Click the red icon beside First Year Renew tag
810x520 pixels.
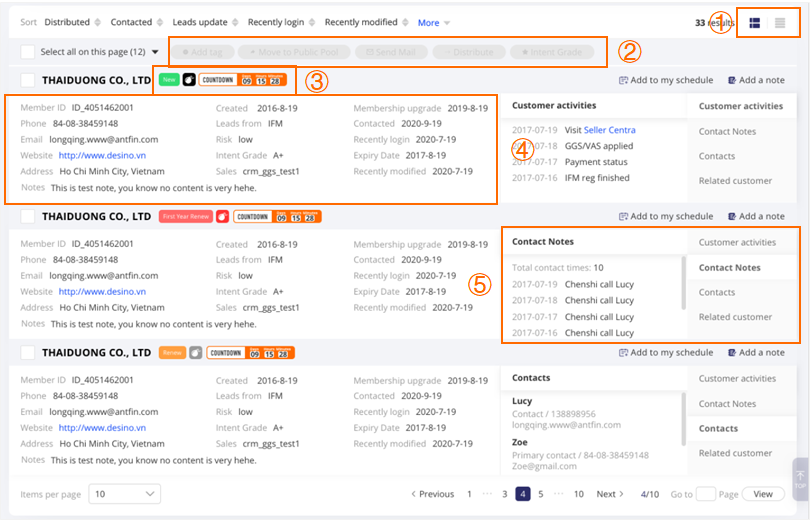[x=223, y=216]
